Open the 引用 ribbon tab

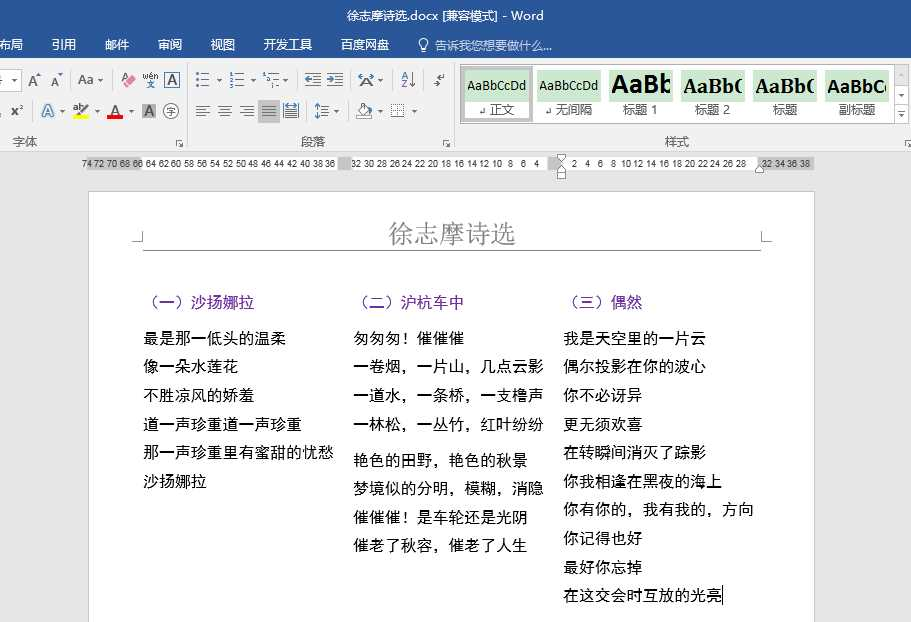pos(63,45)
